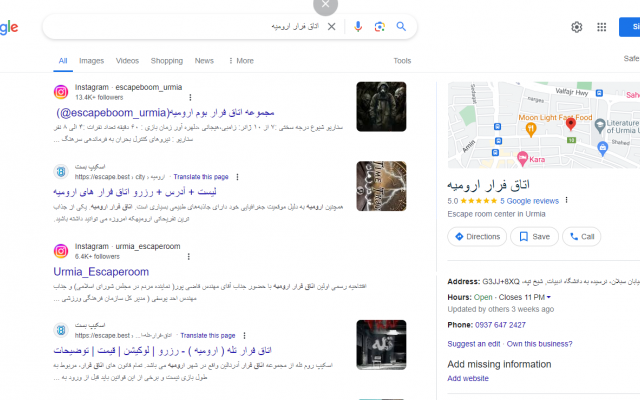Click the Updated by others 3 weeks ago text
Image resolution: width=640 pixels, height=400 pixels.
pos(500,309)
